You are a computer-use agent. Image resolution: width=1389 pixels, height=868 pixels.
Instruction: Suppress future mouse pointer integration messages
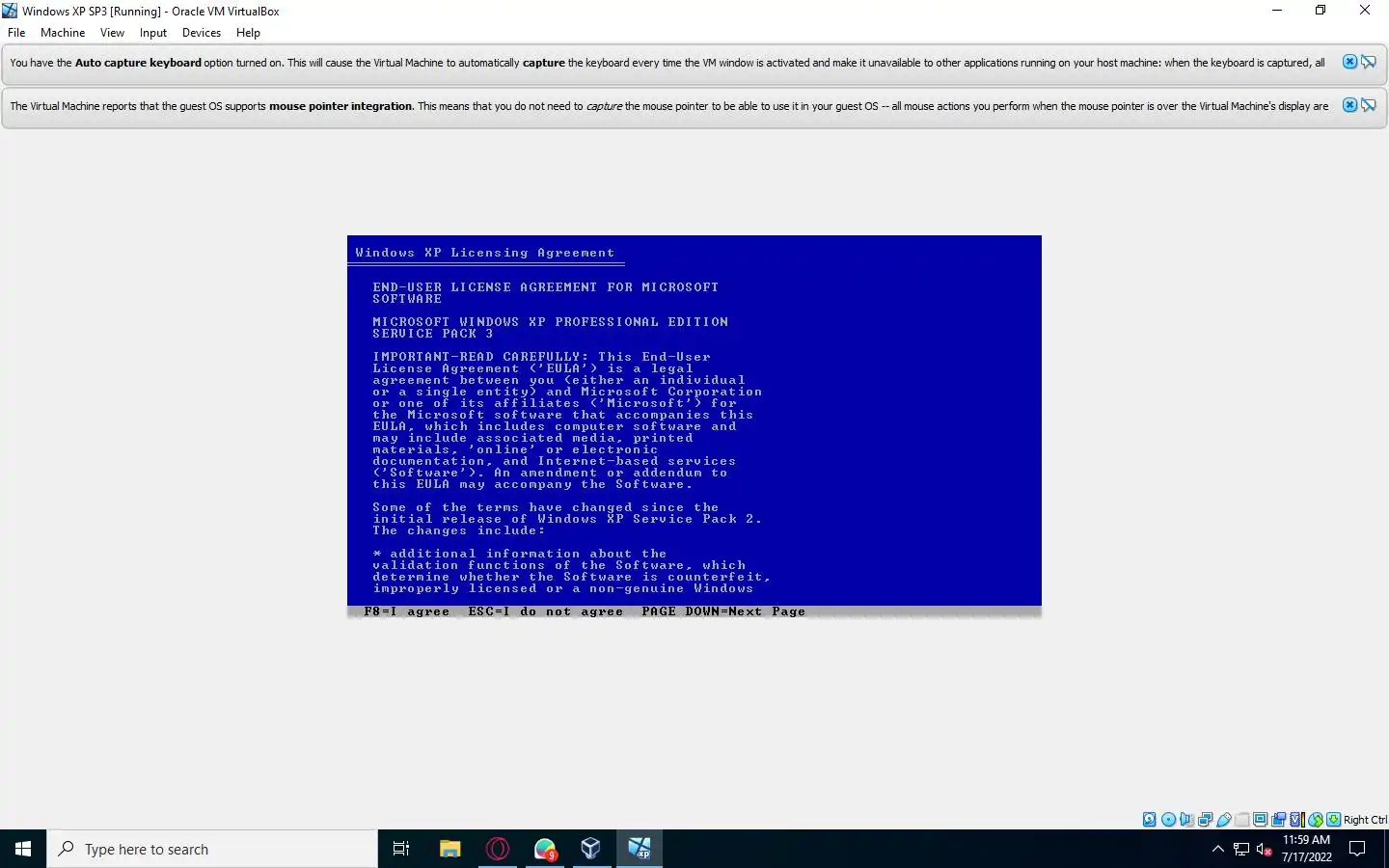[x=1368, y=105]
